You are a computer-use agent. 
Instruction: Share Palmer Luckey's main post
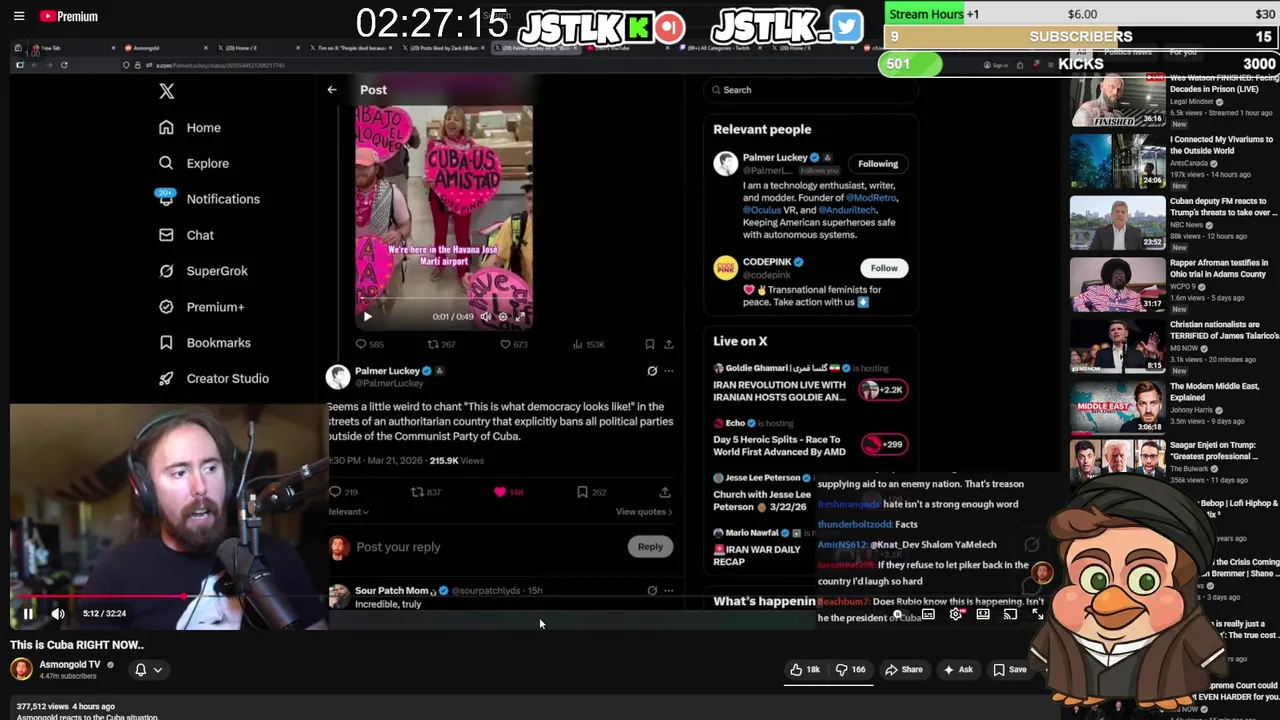(665, 492)
